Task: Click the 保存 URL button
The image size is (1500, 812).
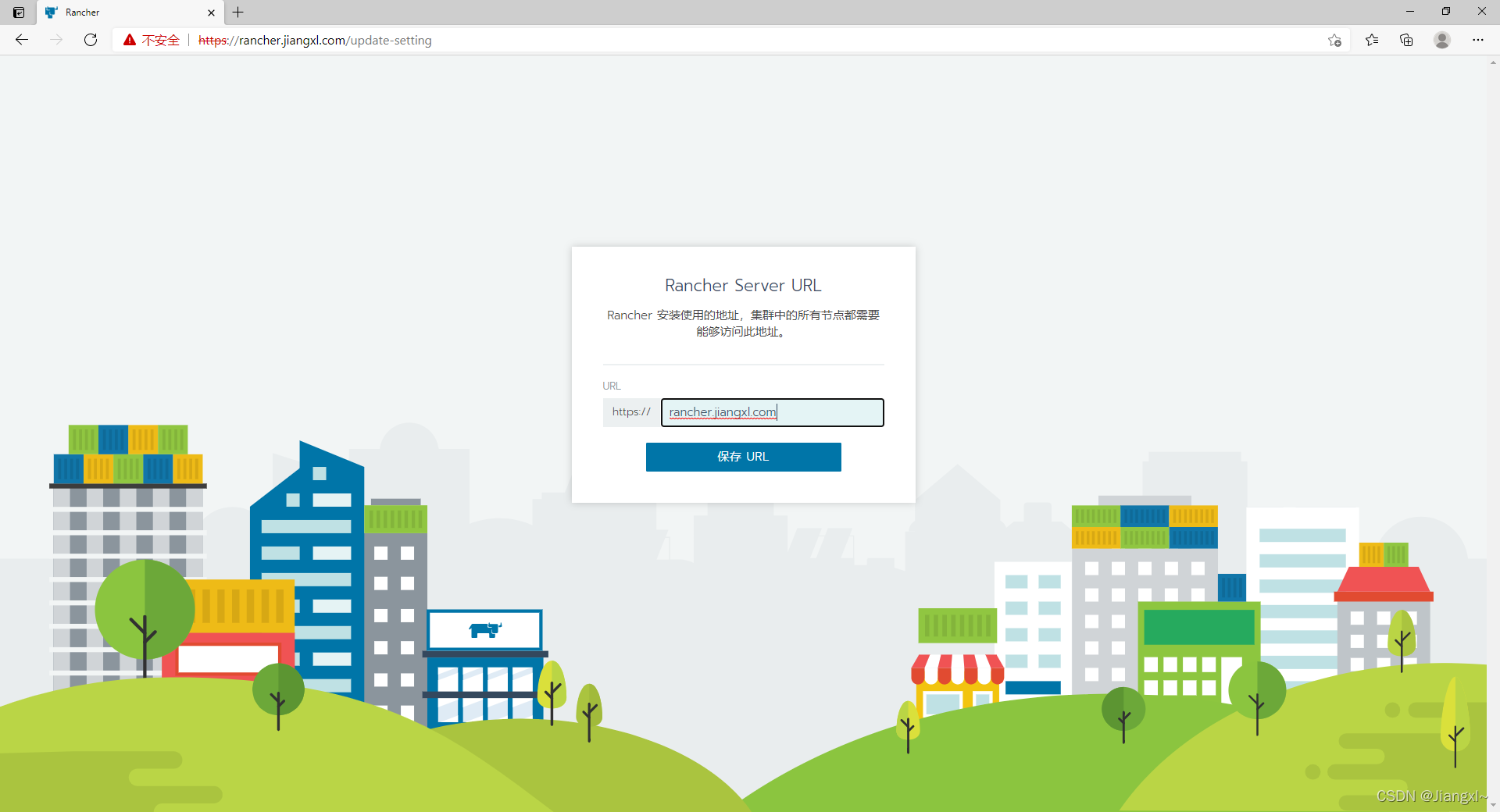Action: [x=743, y=457]
